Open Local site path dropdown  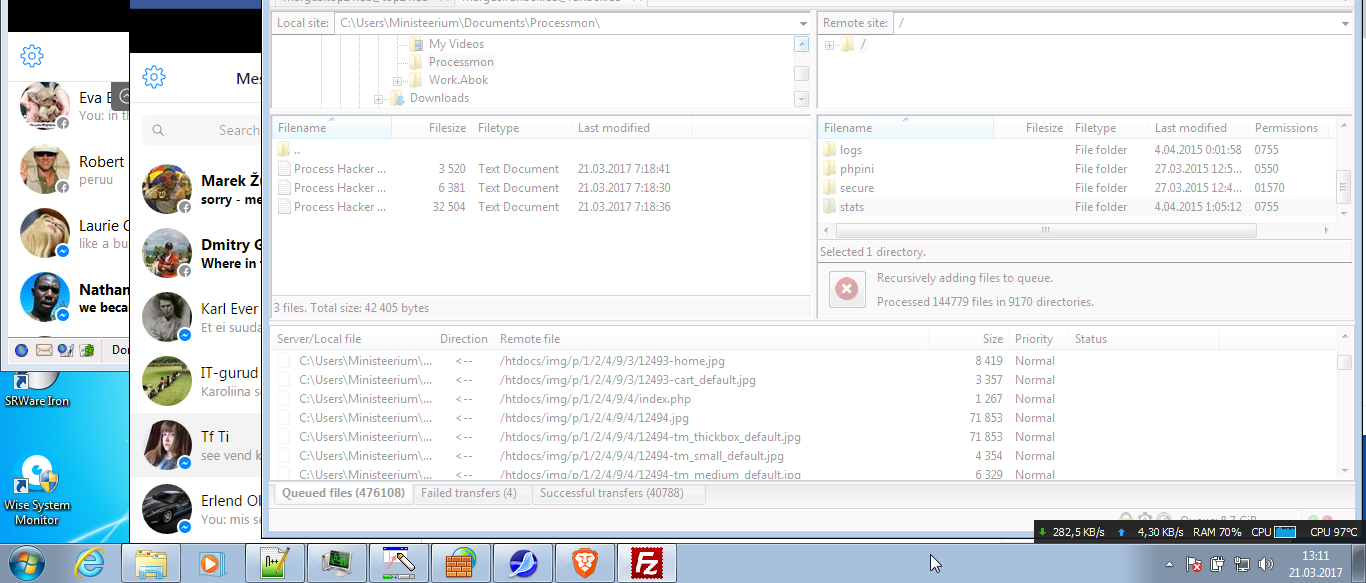pyautogui.click(x=803, y=23)
